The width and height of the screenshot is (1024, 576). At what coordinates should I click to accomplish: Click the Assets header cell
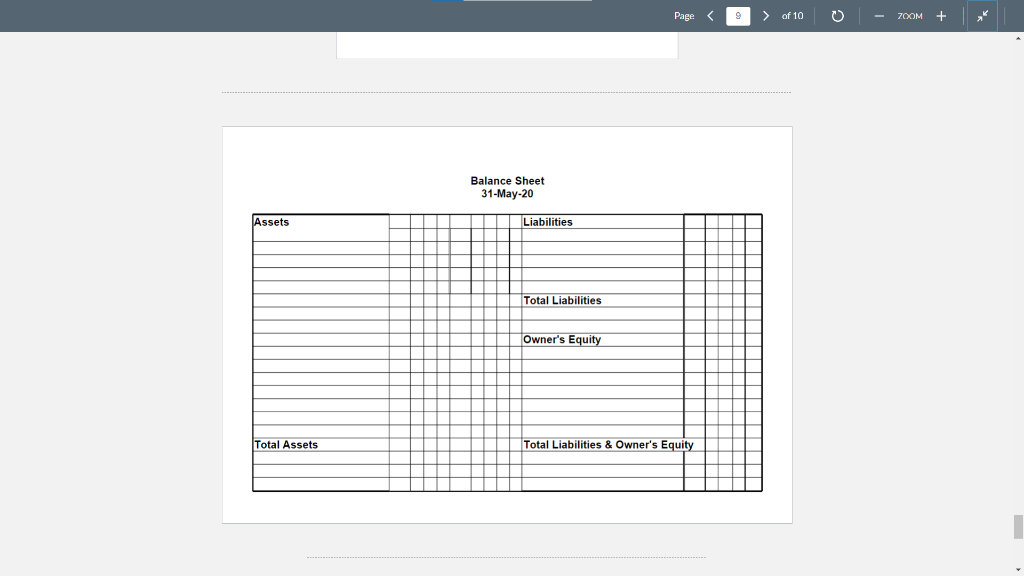tap(271, 222)
